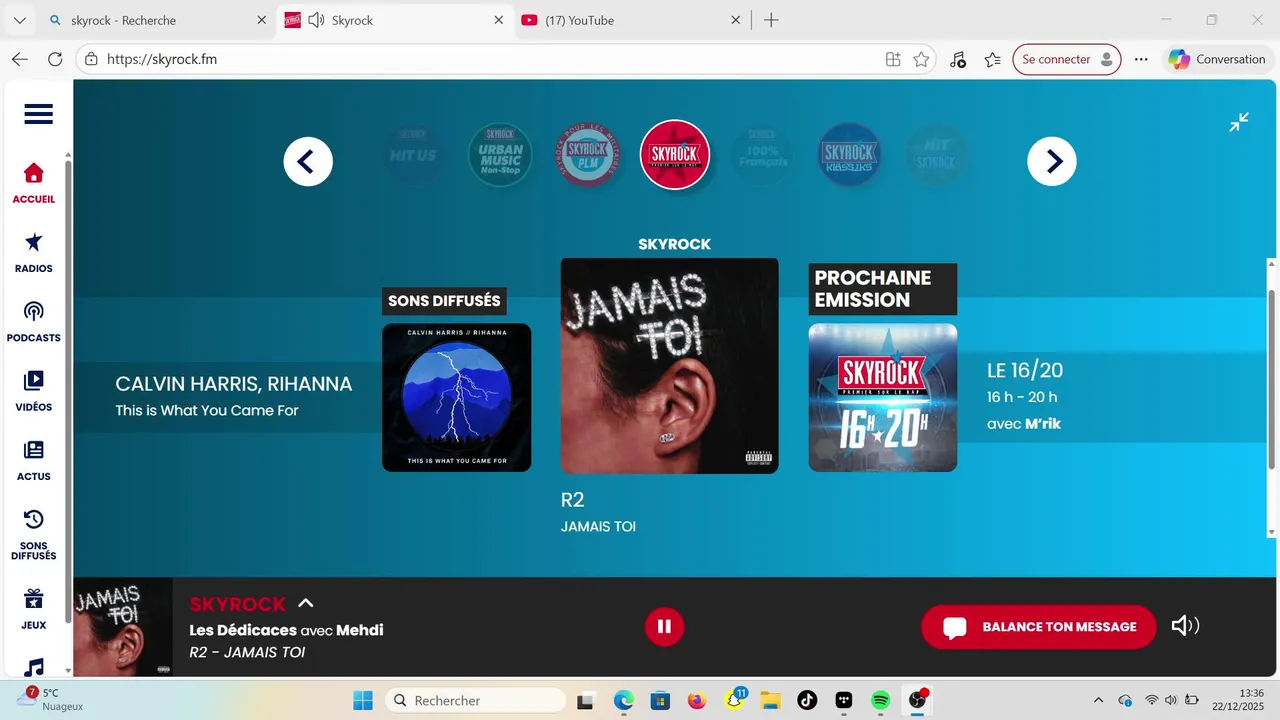Select the Urban Music Non-Stop station

pyautogui.click(x=500, y=155)
